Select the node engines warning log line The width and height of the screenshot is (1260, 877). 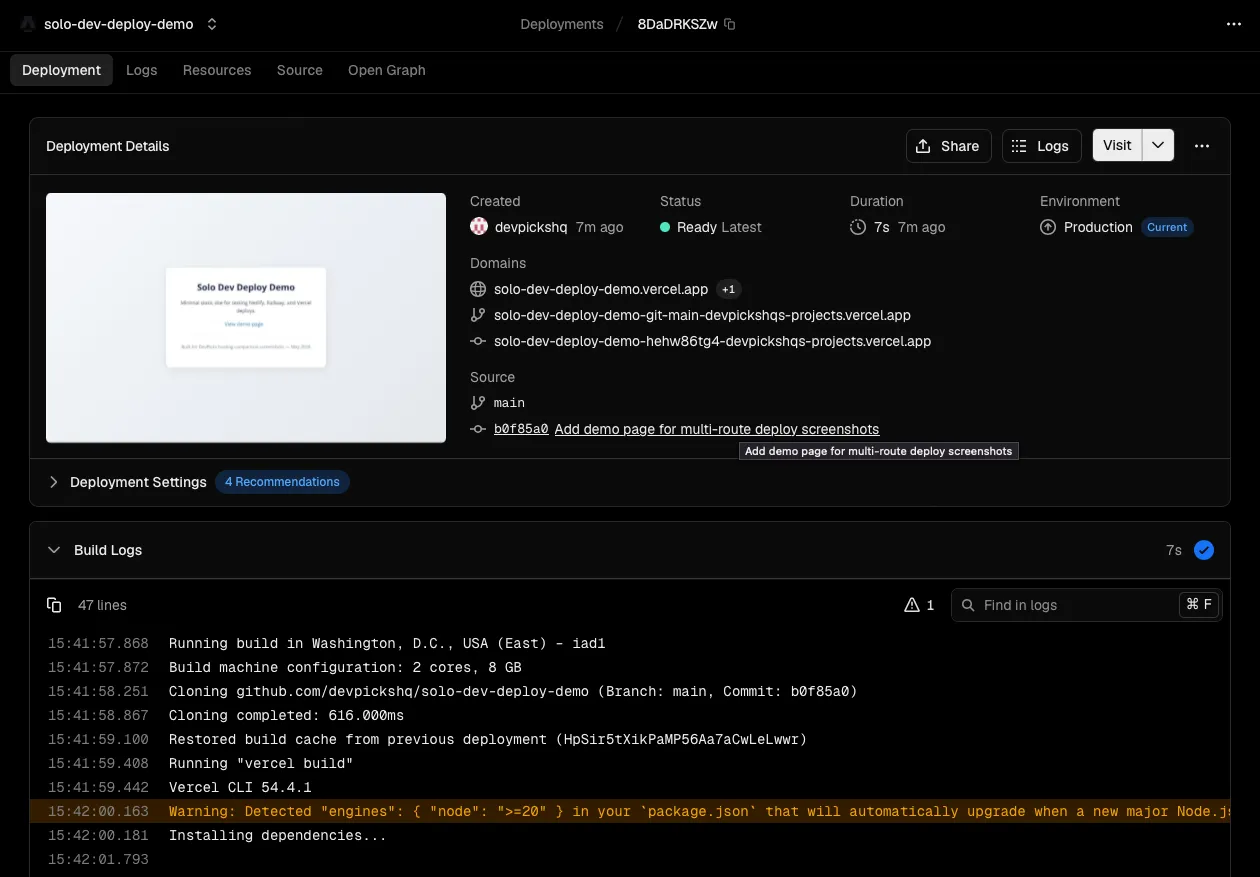[630, 811]
